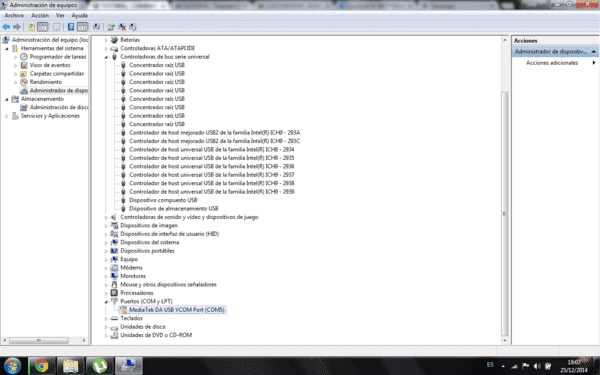Open Acciones adicionales submenu
Image resolution: width=600 pixels, height=375 pixels.
pyautogui.click(x=555, y=63)
